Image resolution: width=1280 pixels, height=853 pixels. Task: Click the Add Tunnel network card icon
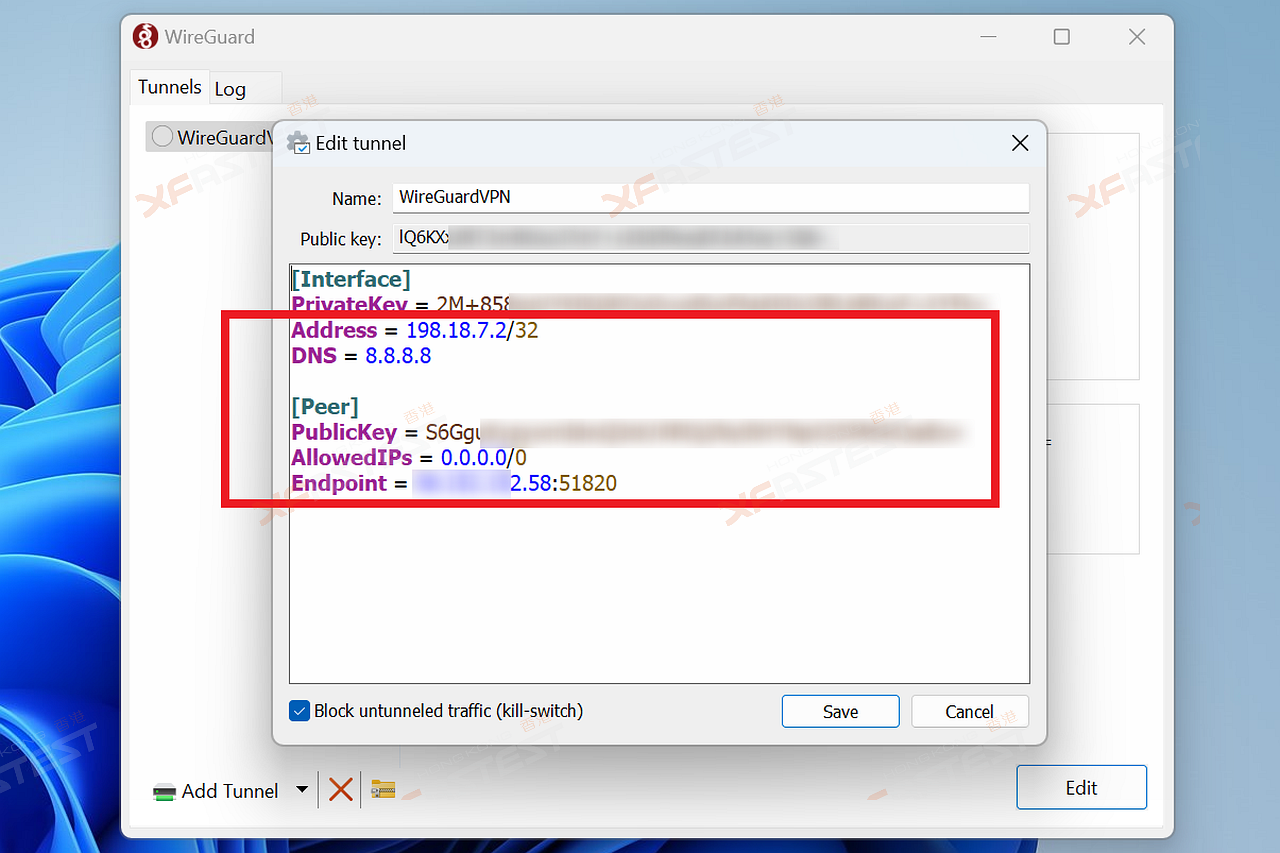[x=164, y=792]
